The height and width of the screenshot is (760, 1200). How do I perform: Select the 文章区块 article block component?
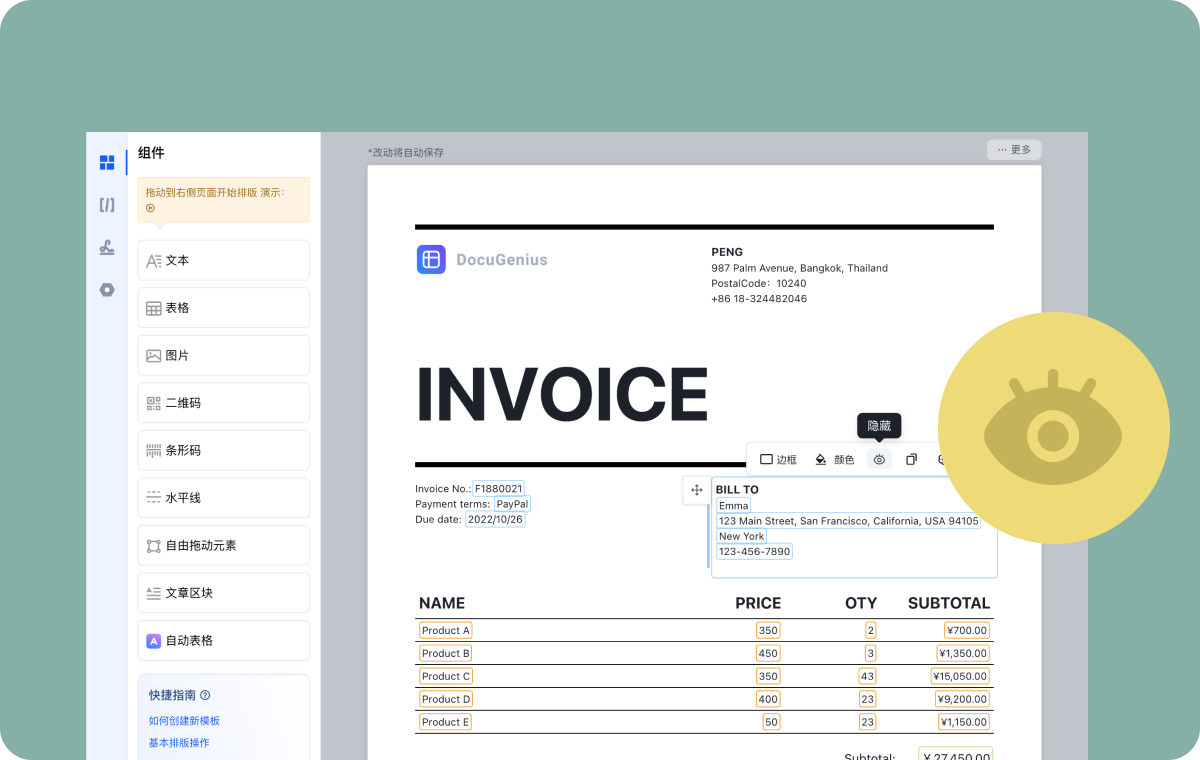coord(223,593)
